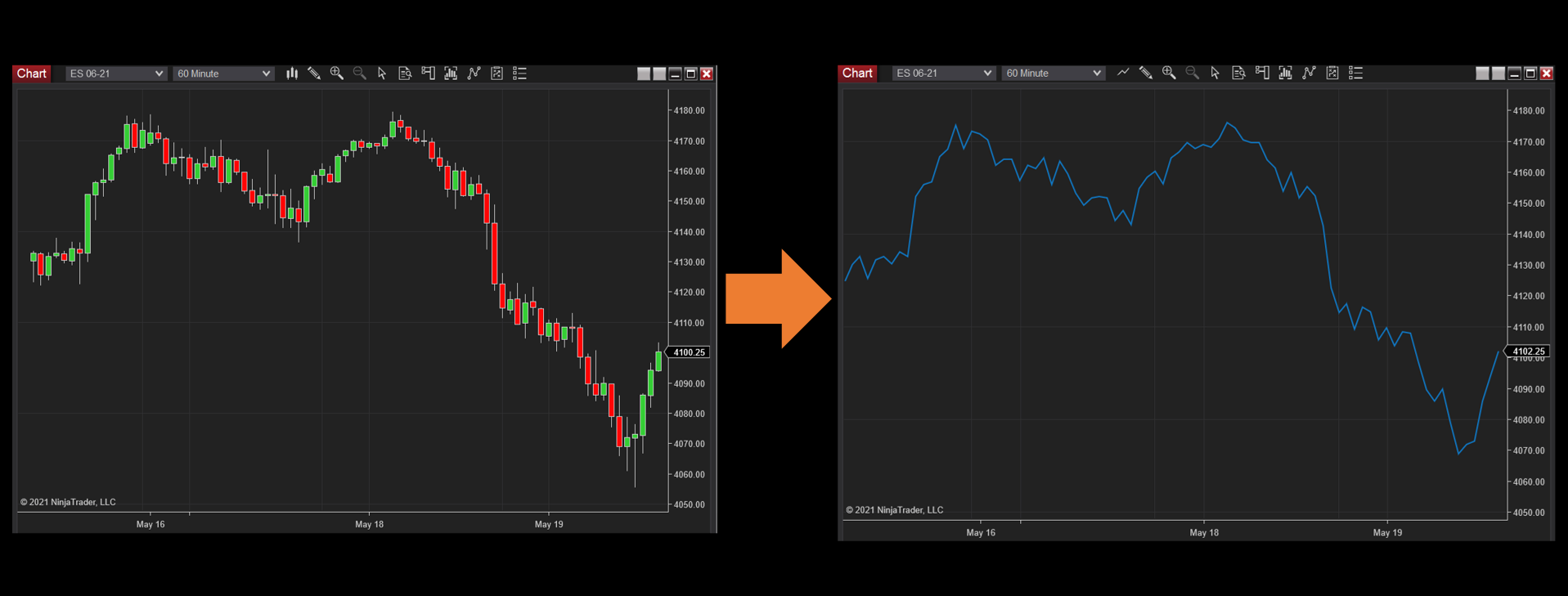
Task: Open strategies icon in line chart window
Action: pyautogui.click(x=1332, y=73)
